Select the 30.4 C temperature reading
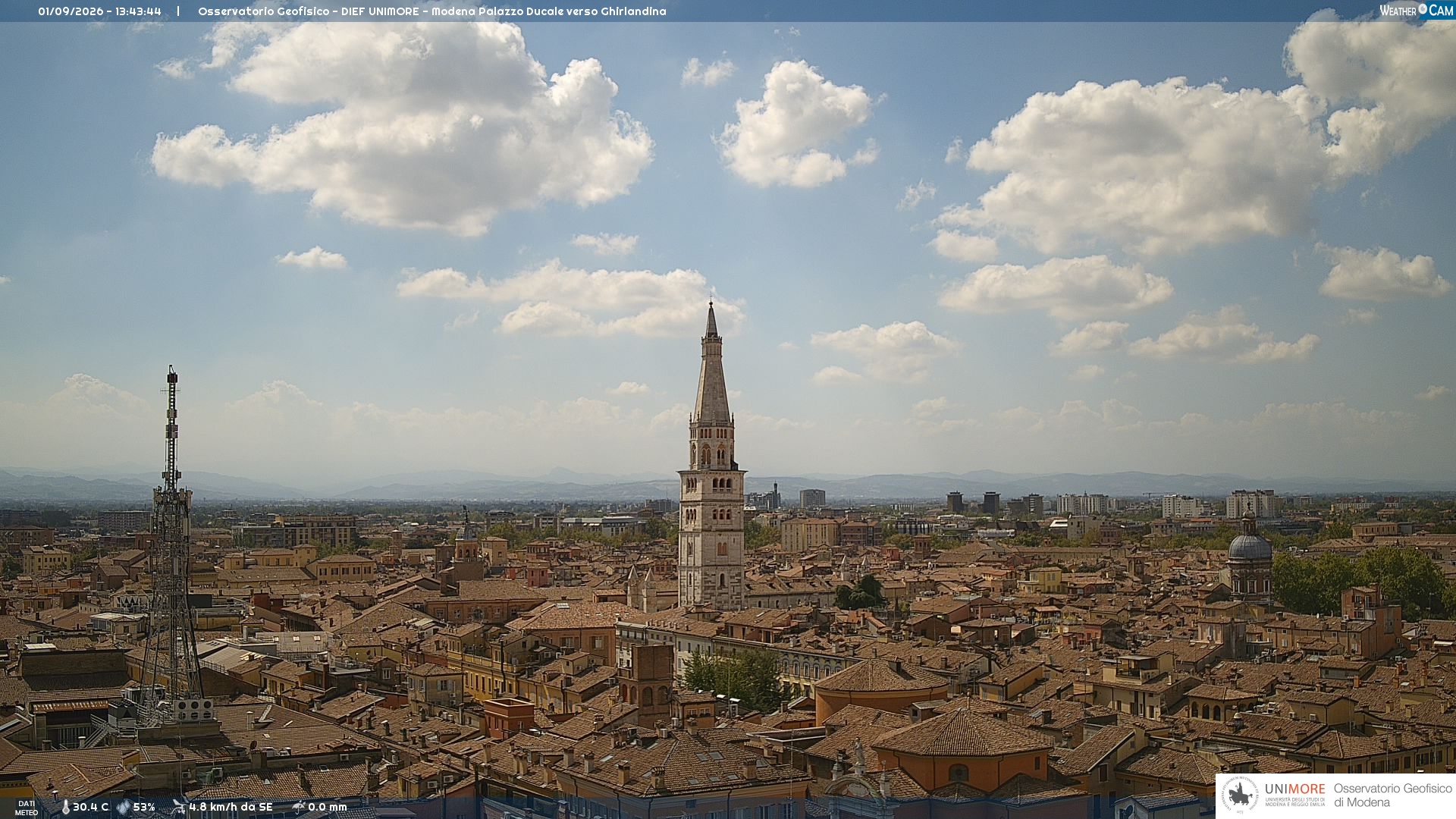The height and width of the screenshot is (819, 1456). tap(90, 807)
